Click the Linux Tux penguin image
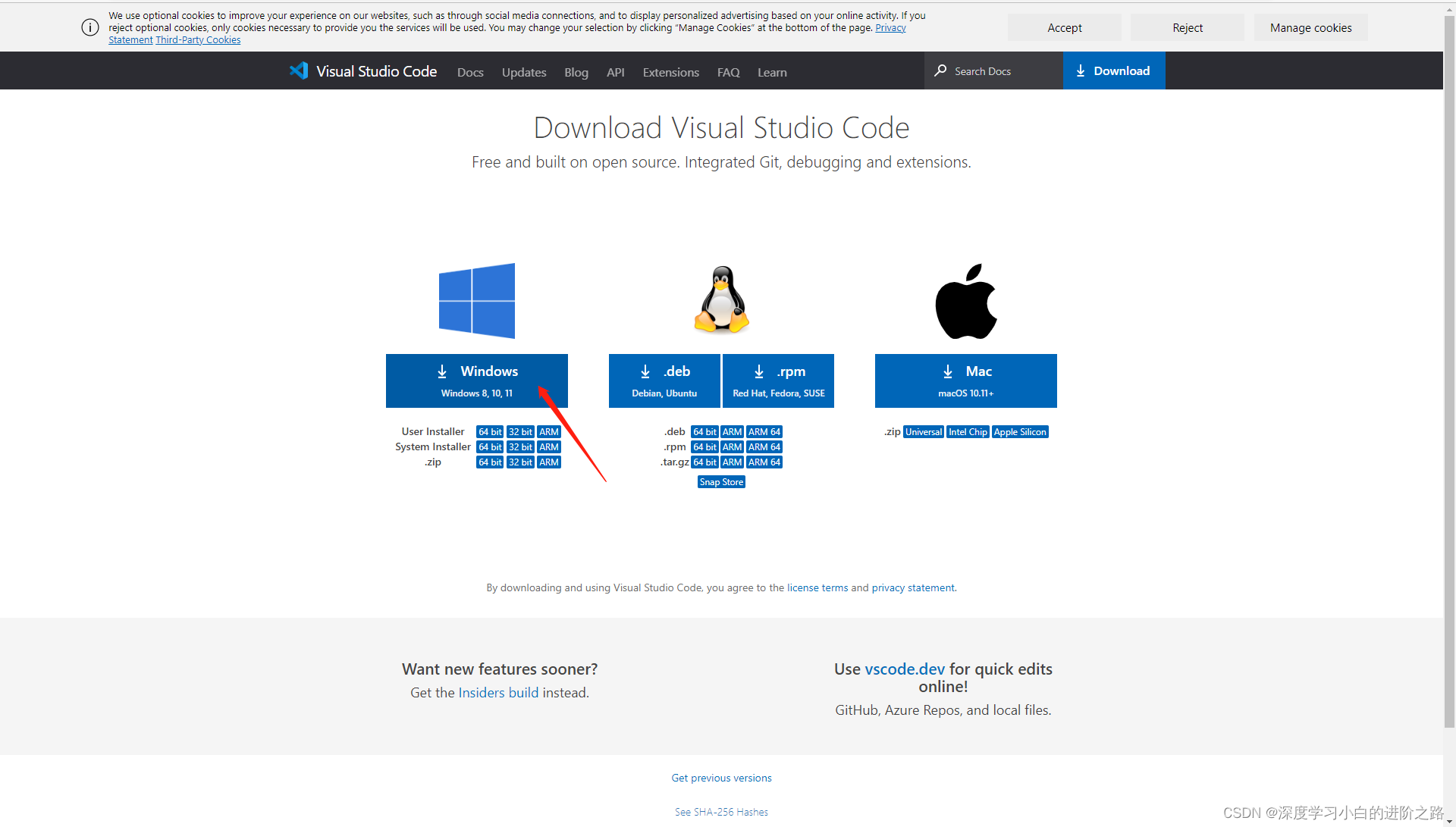 tap(722, 300)
